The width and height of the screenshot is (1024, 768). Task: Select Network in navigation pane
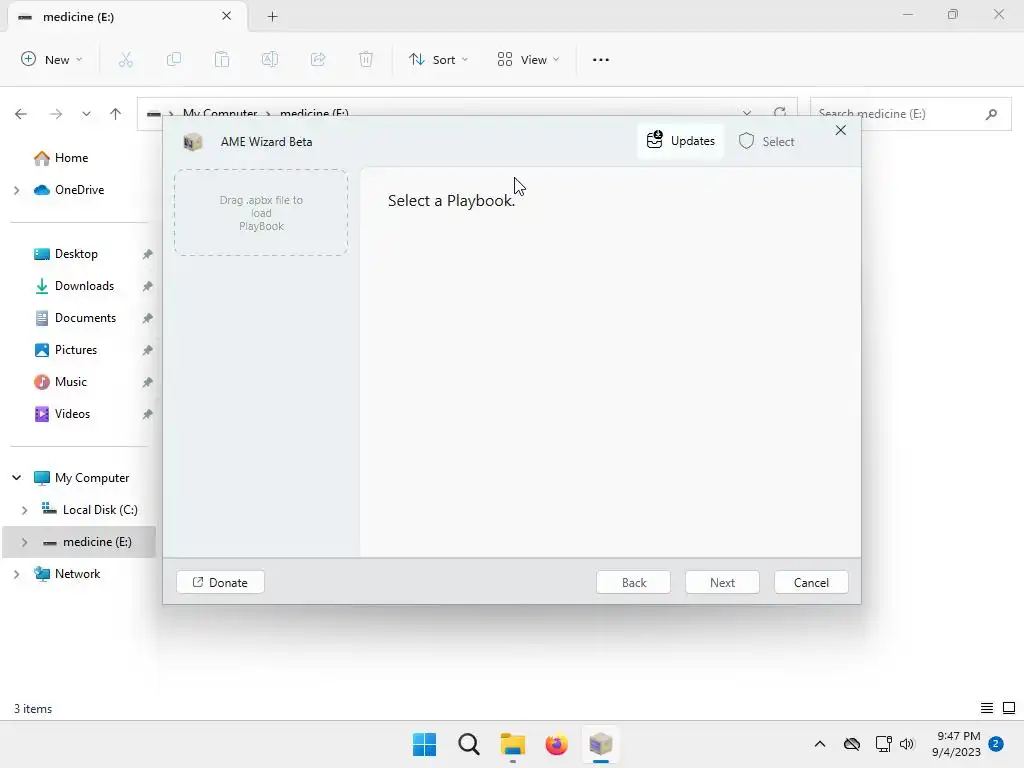pyautogui.click(x=77, y=573)
